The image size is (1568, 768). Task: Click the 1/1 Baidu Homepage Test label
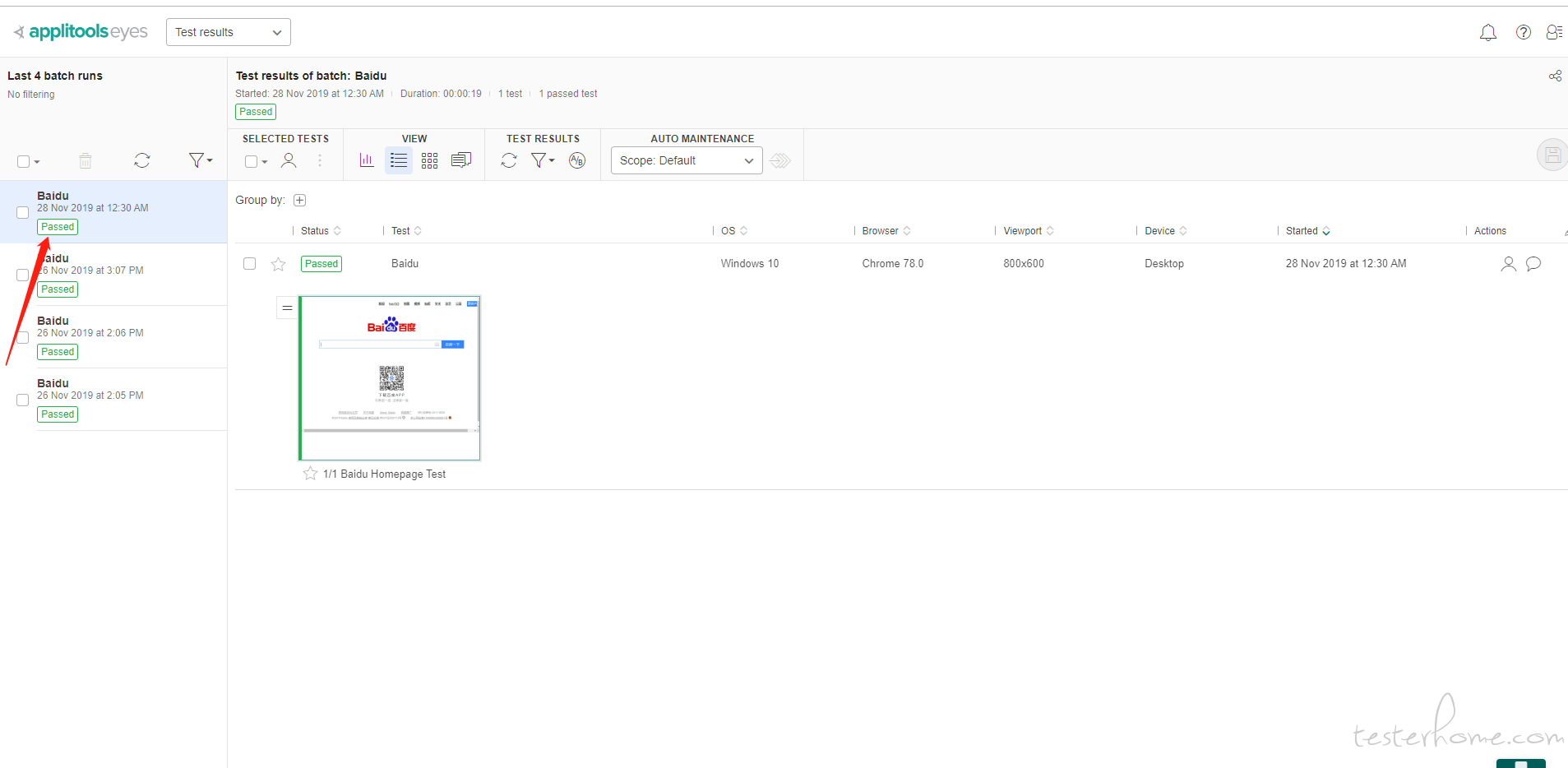[x=384, y=474]
